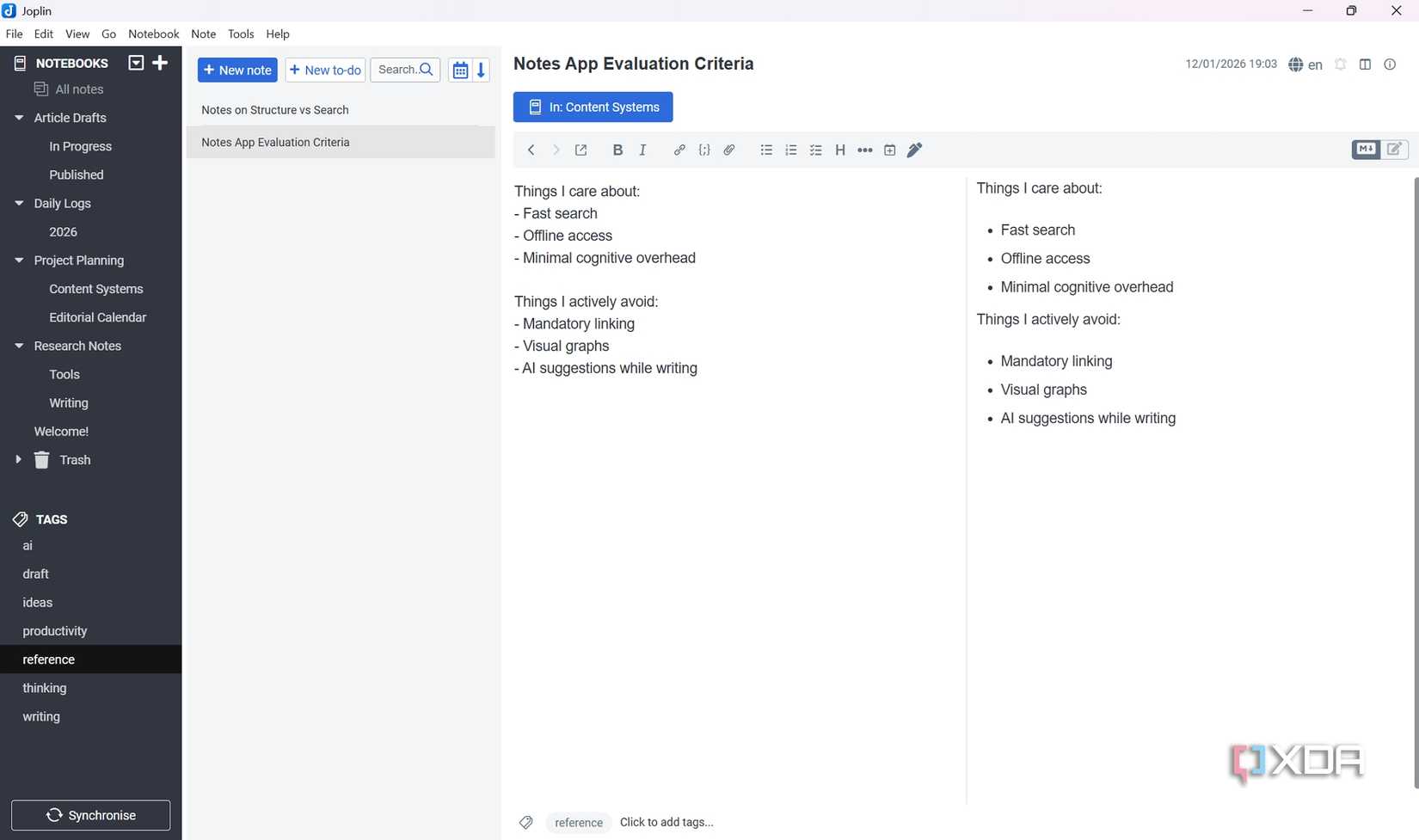Click the tag icon below the note

tap(526, 823)
